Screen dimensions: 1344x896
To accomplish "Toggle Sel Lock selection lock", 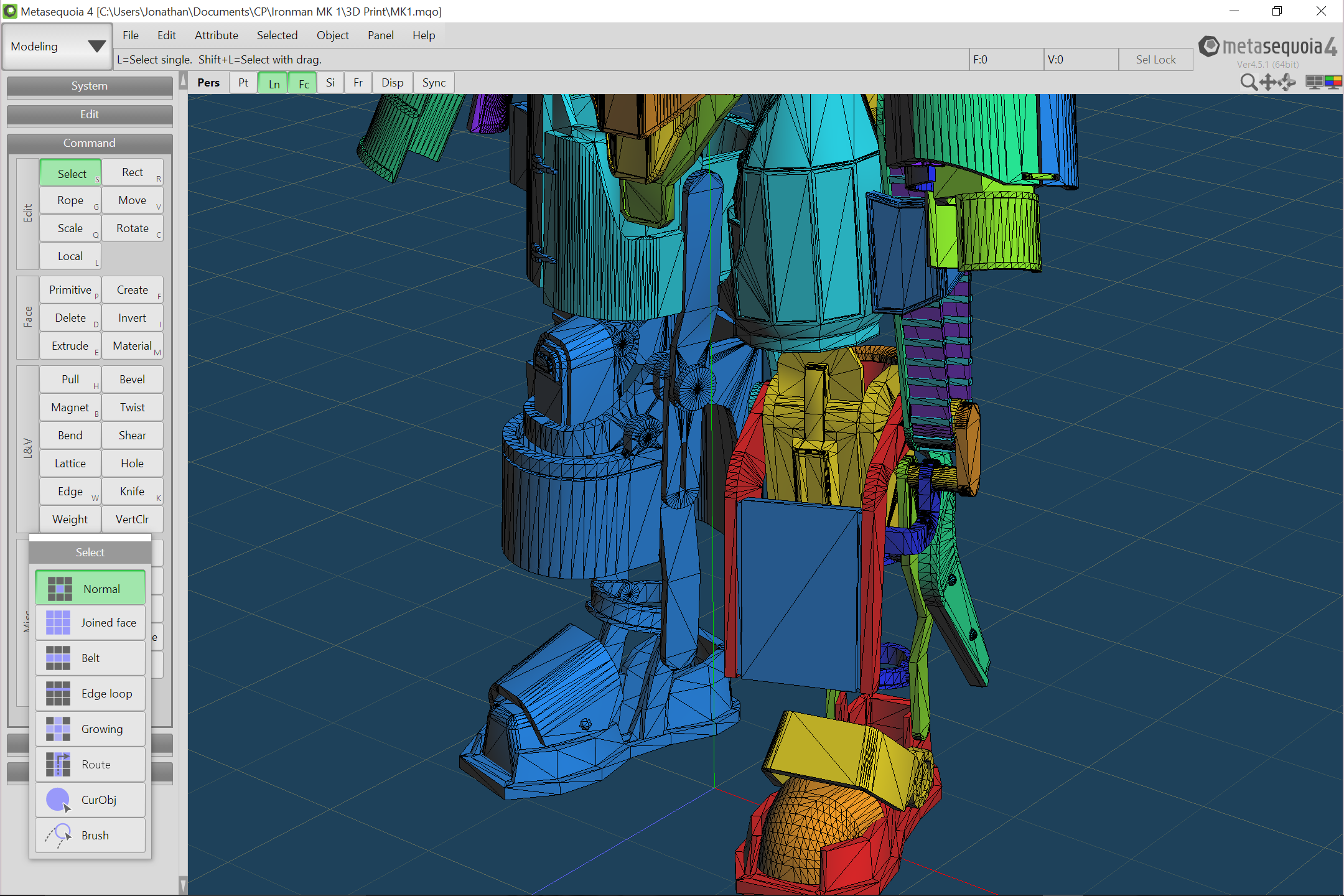I will pos(1155,60).
